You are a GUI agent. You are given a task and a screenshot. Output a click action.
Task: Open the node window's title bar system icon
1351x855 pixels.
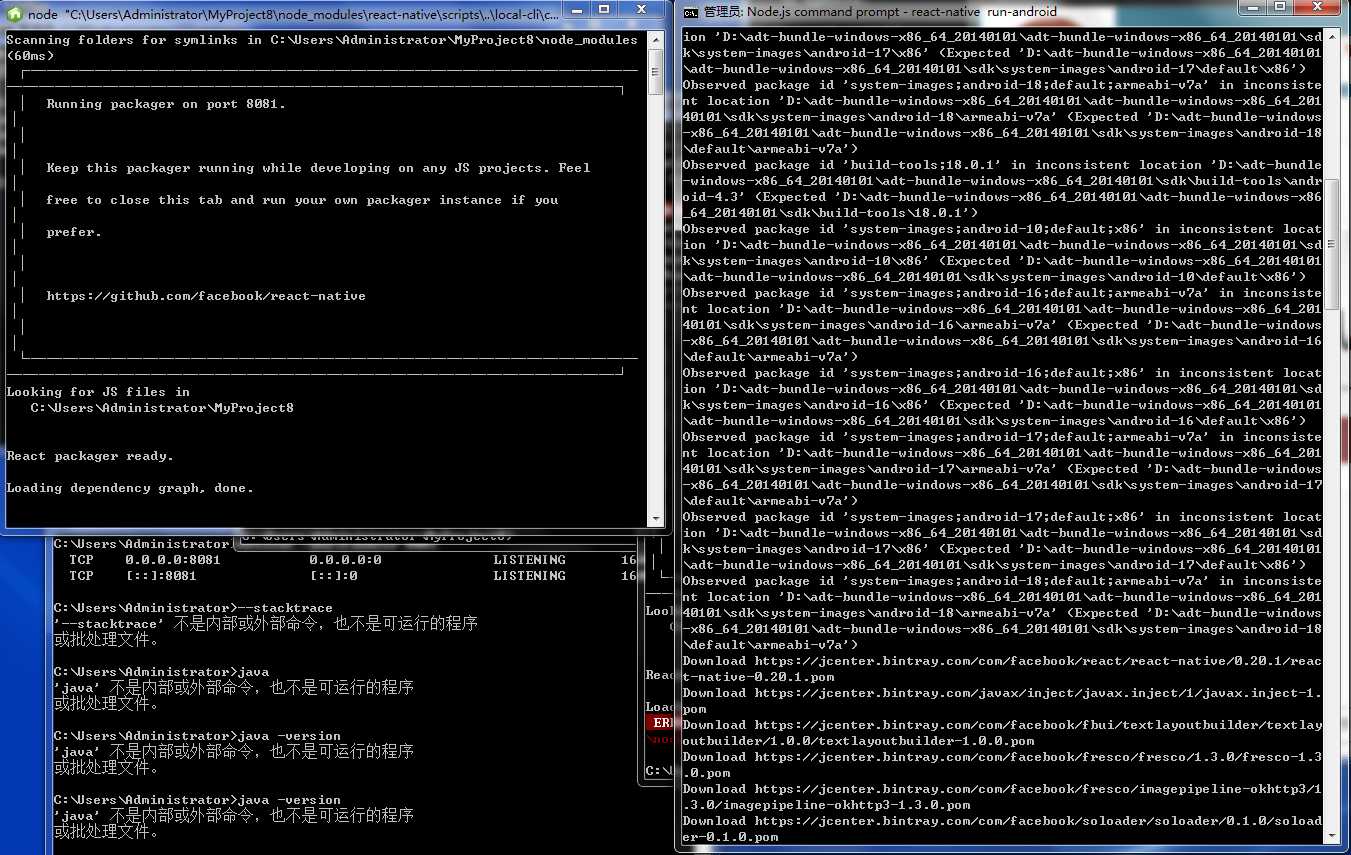pos(15,14)
